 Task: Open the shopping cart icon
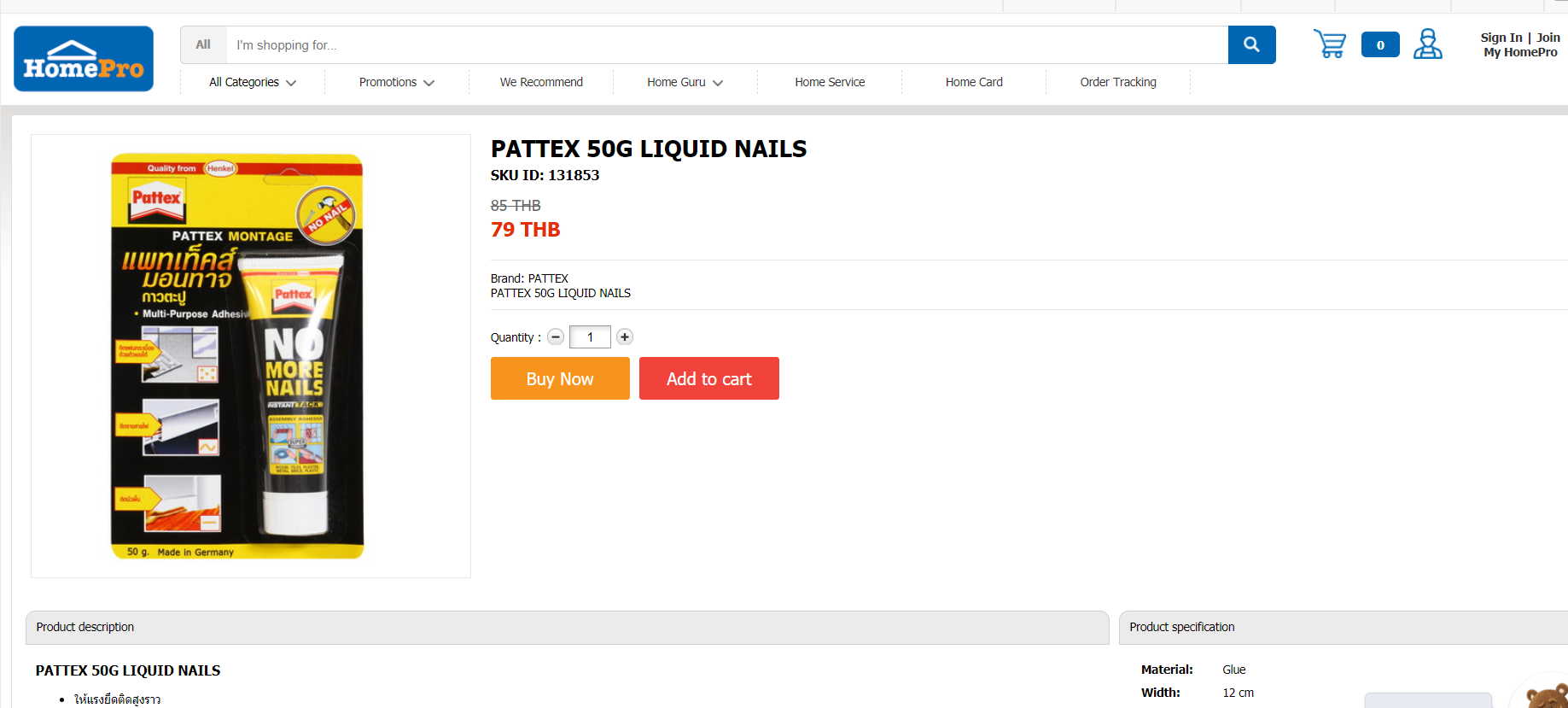[1330, 44]
